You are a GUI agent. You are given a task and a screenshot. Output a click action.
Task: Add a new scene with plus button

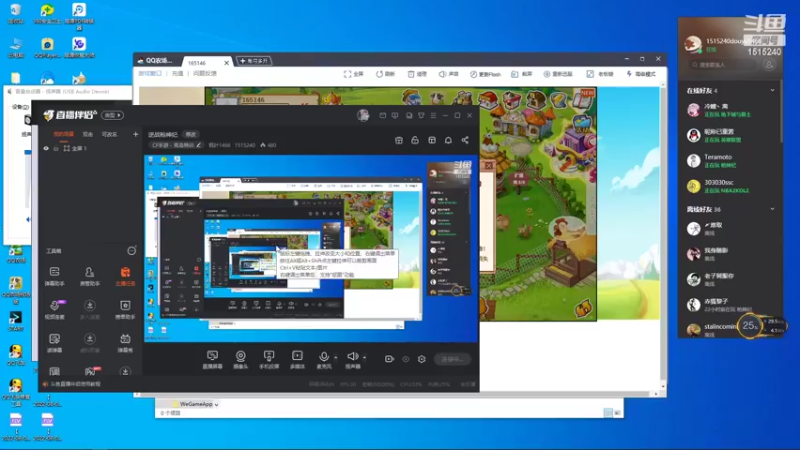tap(135, 134)
